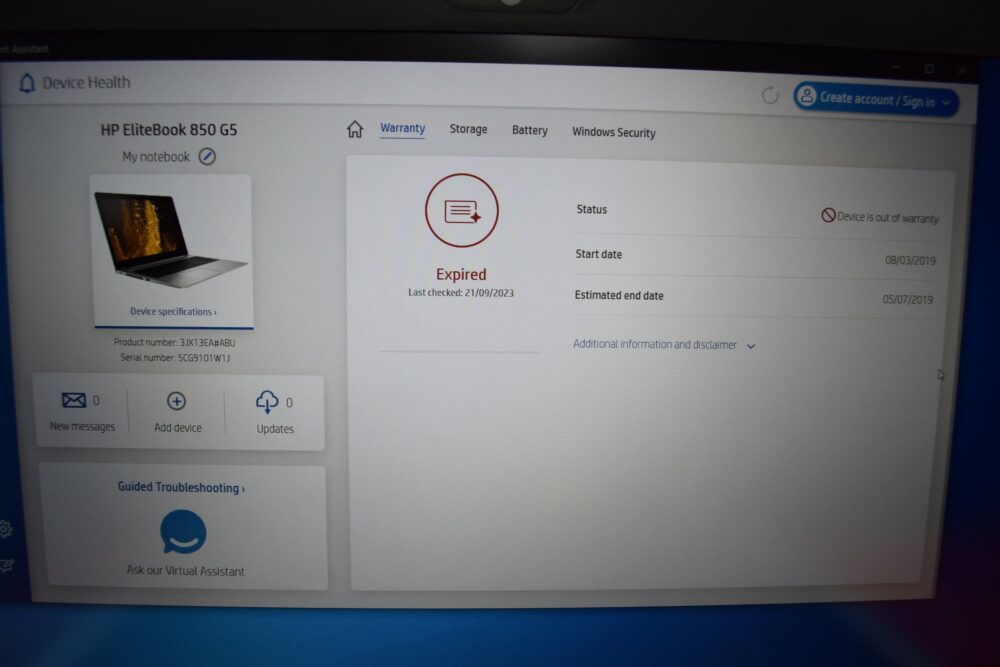Edit the My notebook nickname
The width and height of the screenshot is (1000, 667).
(x=207, y=156)
